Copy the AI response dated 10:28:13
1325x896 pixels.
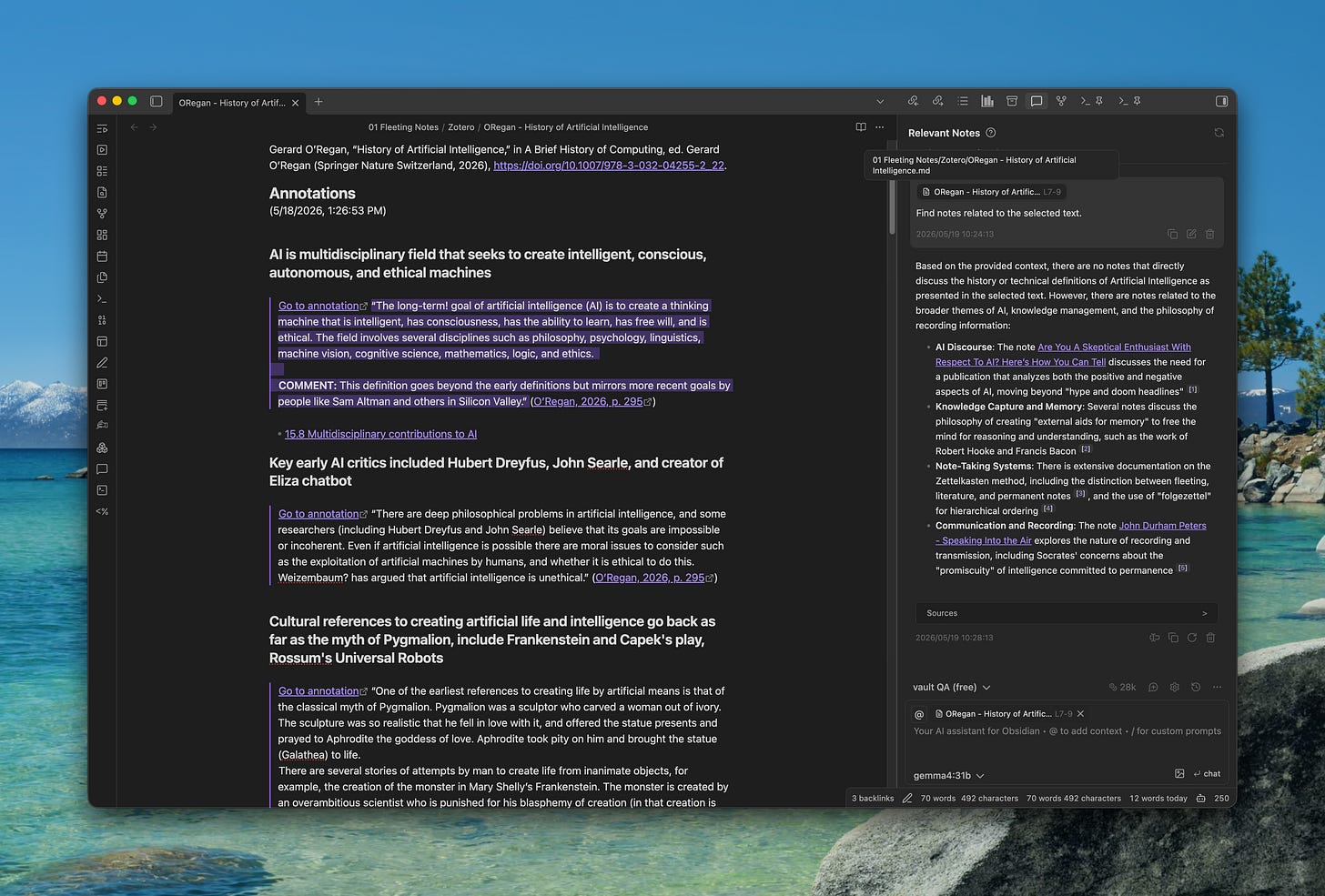pos(1173,638)
